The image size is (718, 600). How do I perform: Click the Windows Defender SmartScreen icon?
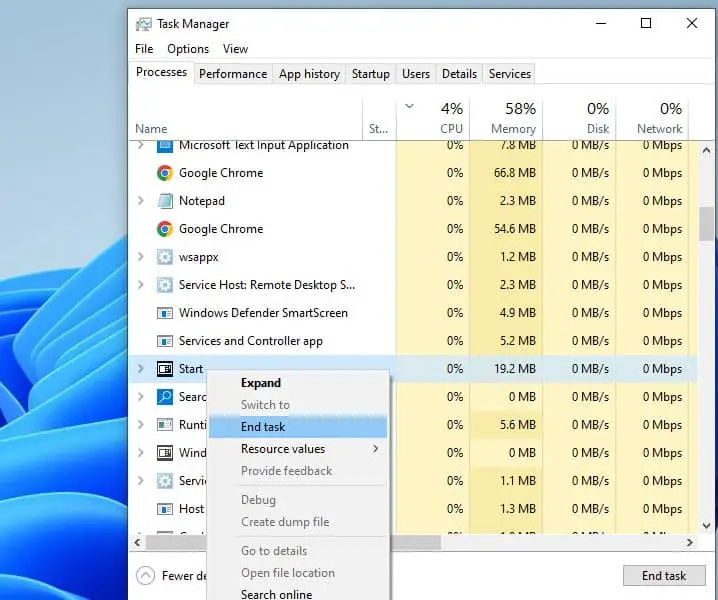pos(165,313)
